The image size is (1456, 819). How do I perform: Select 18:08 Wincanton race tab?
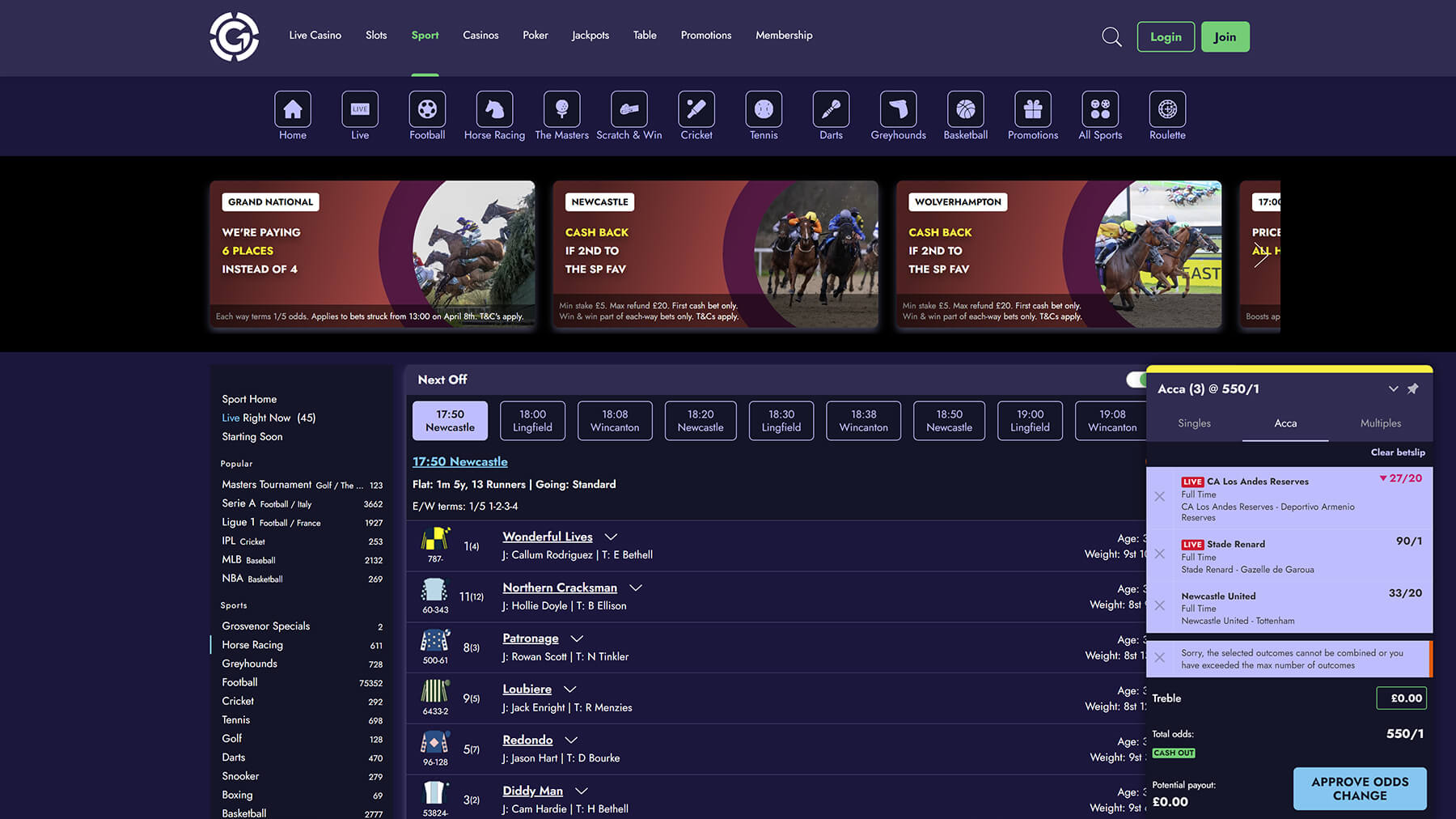pyautogui.click(x=615, y=421)
